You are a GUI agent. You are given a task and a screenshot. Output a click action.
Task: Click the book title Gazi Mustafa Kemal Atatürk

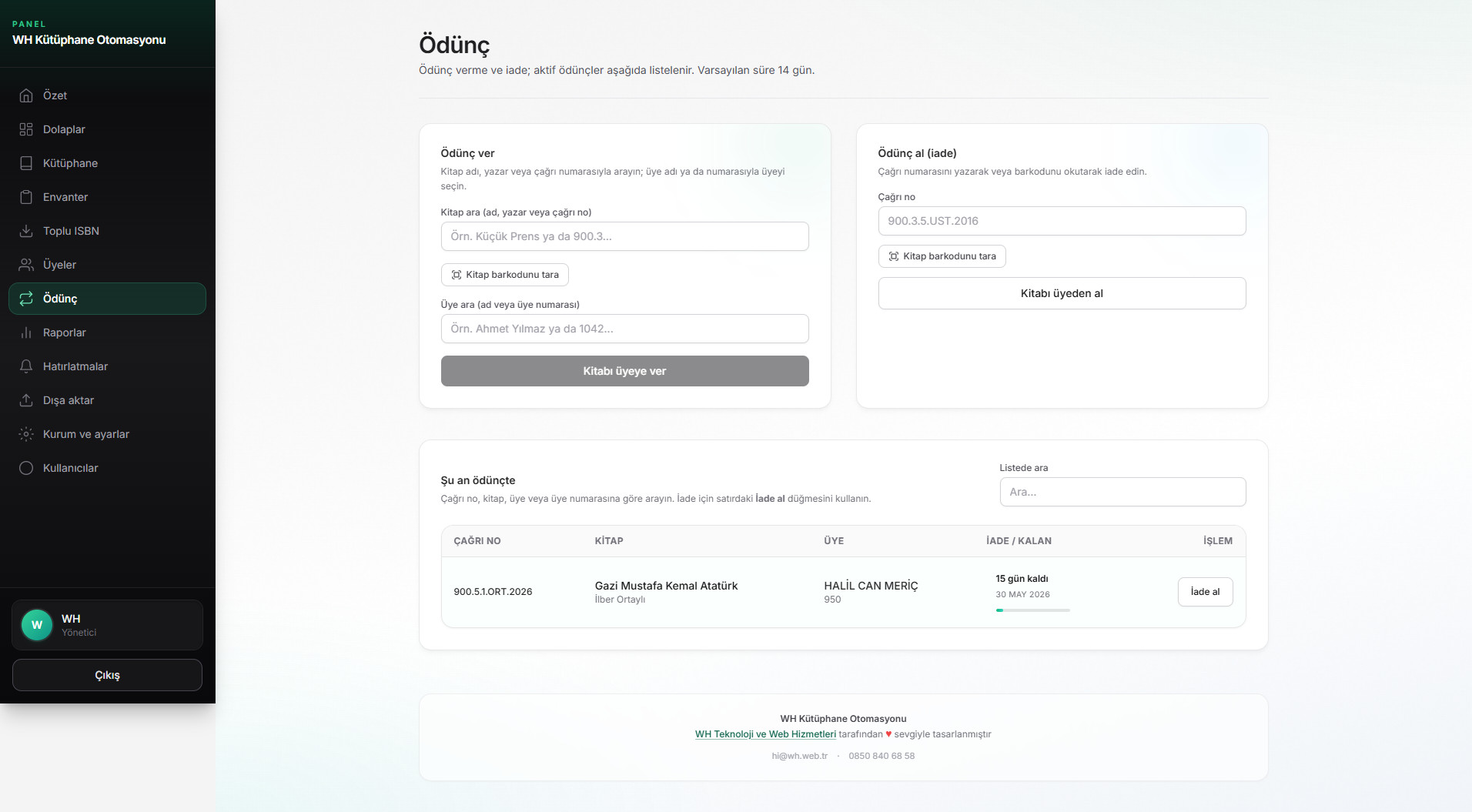point(666,586)
